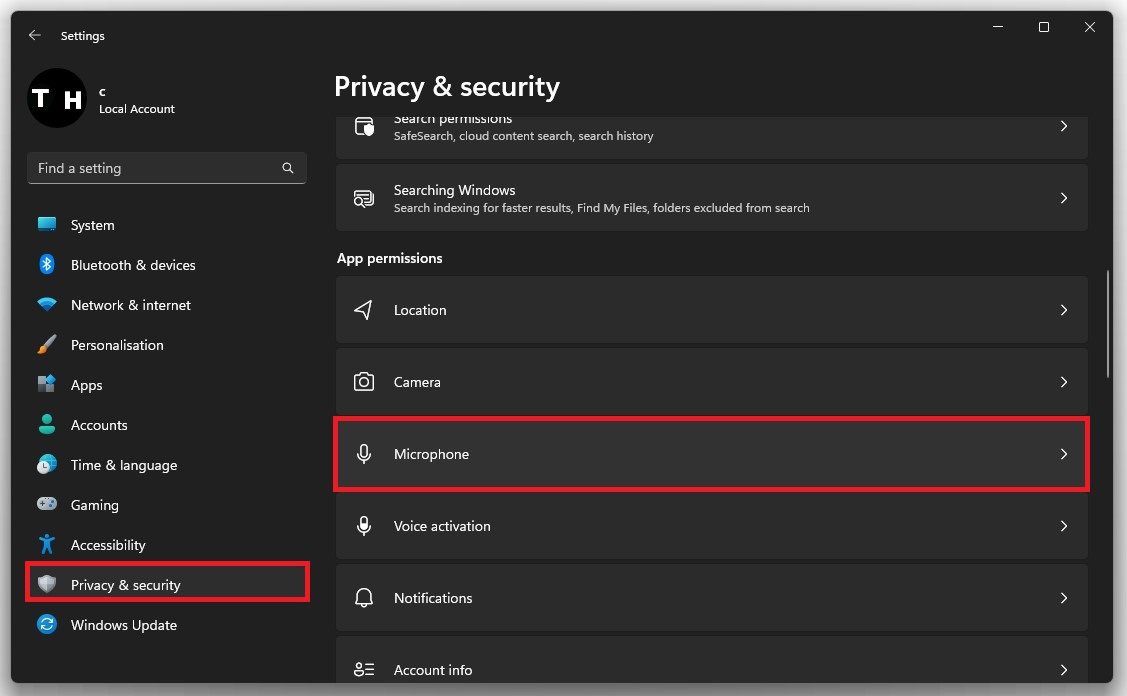The image size is (1127, 696).
Task: Click the Account info icon
Action: 364,669
